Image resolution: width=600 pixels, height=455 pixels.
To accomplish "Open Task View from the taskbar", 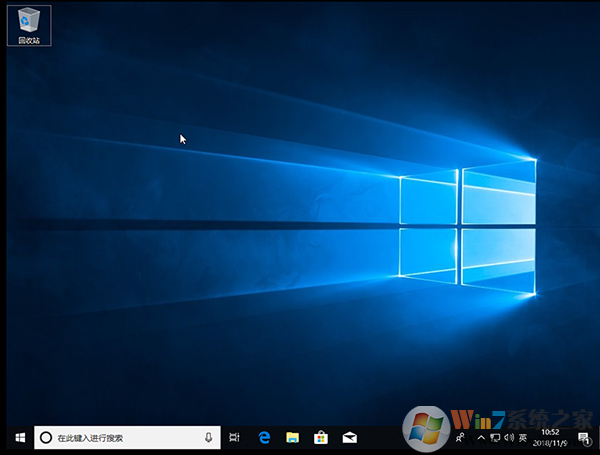I will 235,438.
